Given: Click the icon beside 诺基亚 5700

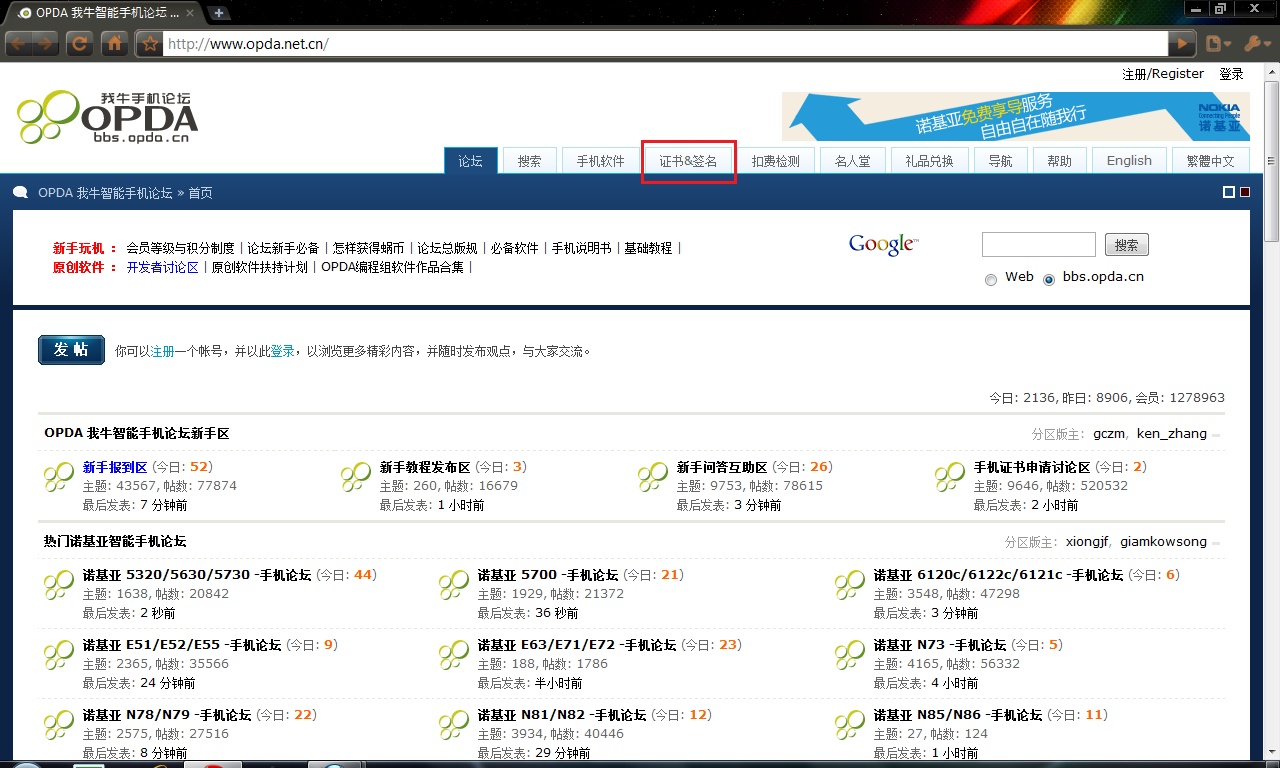Looking at the screenshot, I should (454, 585).
